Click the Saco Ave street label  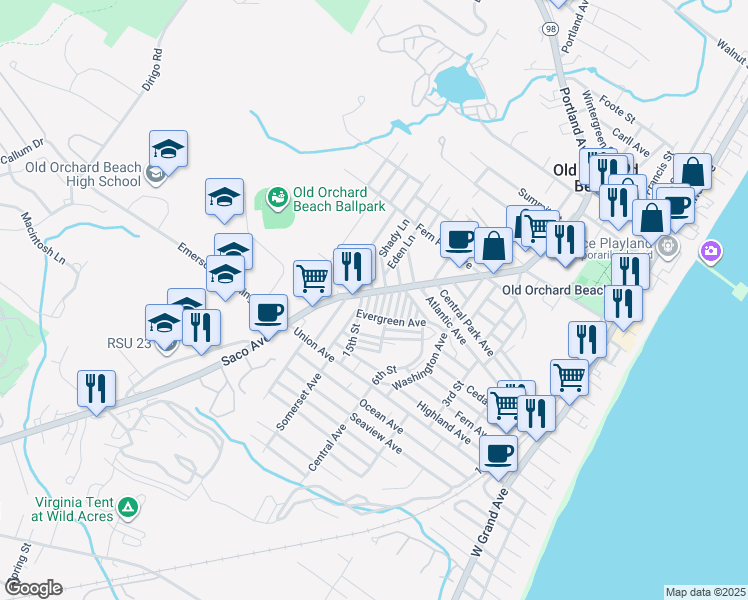click(x=245, y=351)
